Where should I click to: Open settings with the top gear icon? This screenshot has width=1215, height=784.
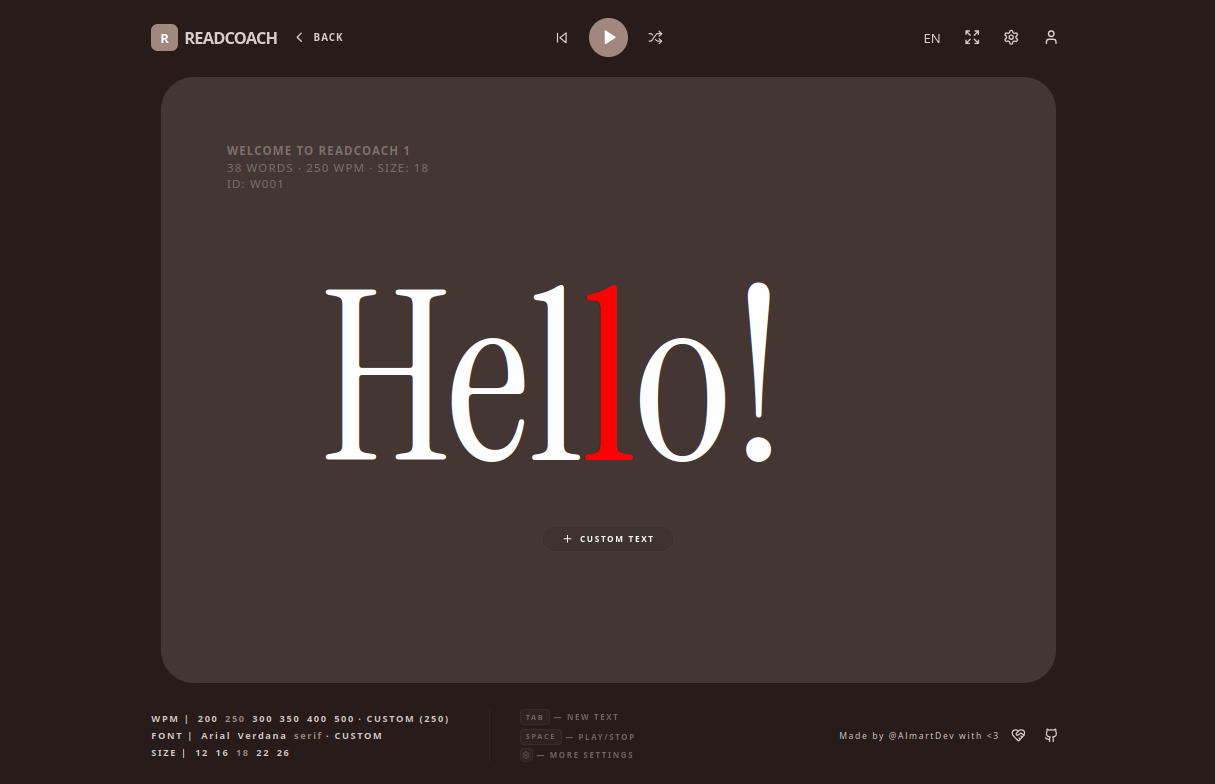pyautogui.click(x=1011, y=38)
